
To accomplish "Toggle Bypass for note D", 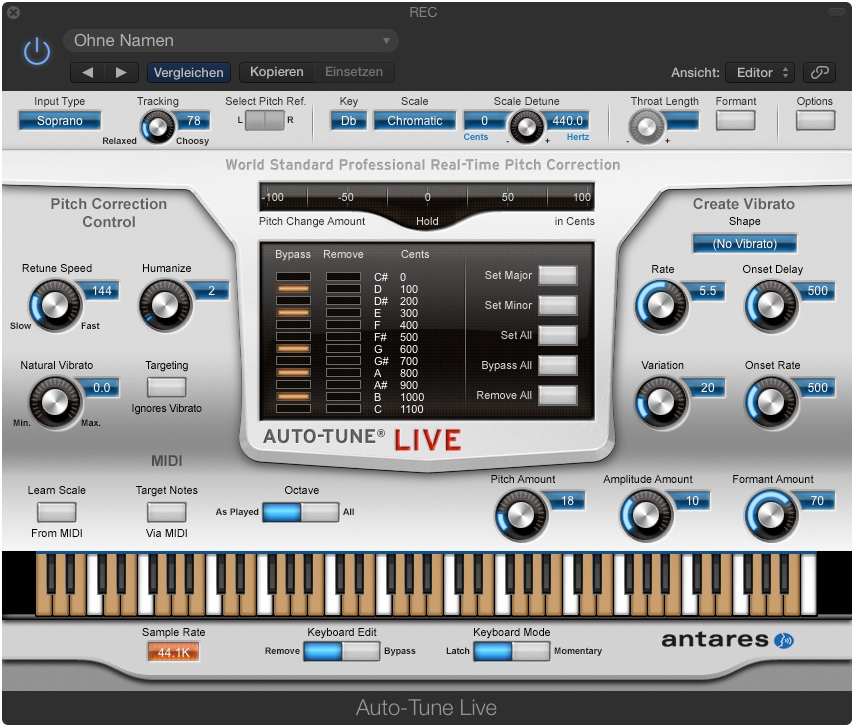I will tap(293, 289).
